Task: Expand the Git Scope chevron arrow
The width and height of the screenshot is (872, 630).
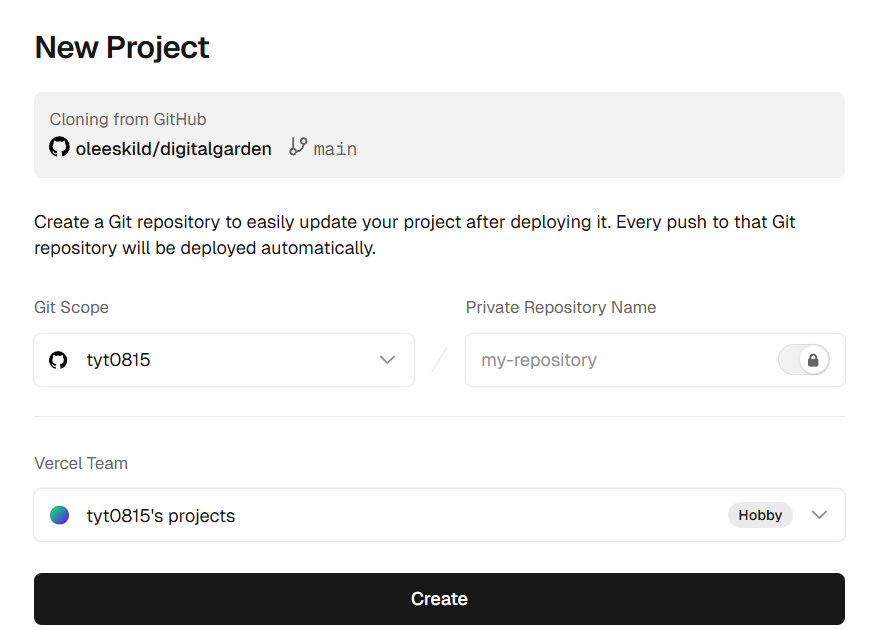Action: (x=387, y=360)
